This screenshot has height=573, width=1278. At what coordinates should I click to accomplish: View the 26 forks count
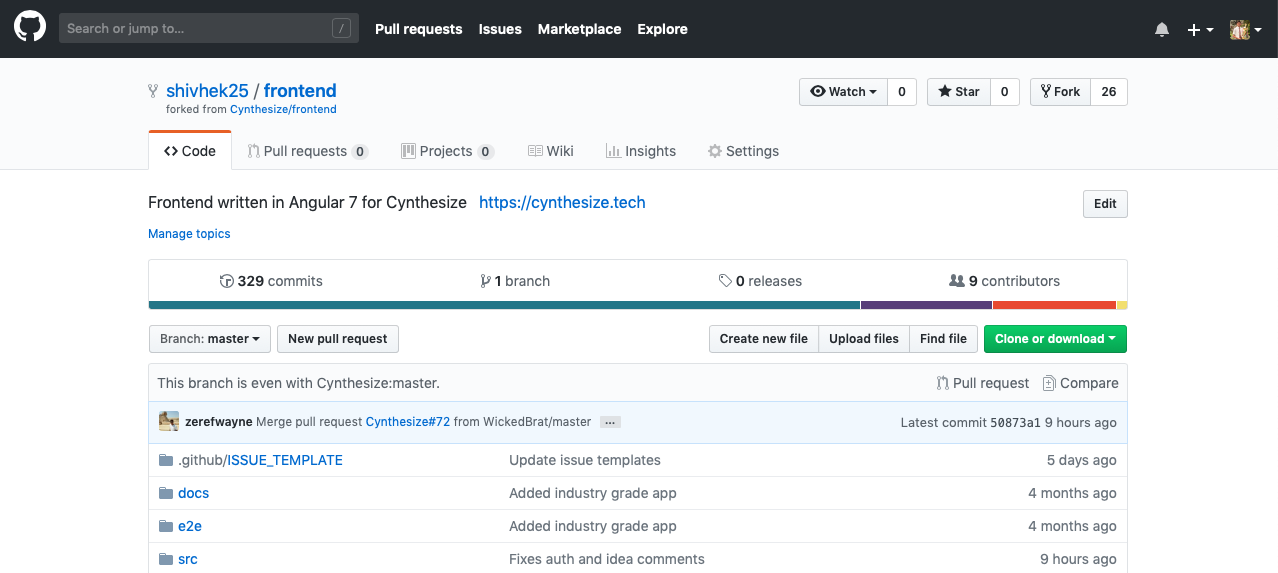[x=1109, y=92]
